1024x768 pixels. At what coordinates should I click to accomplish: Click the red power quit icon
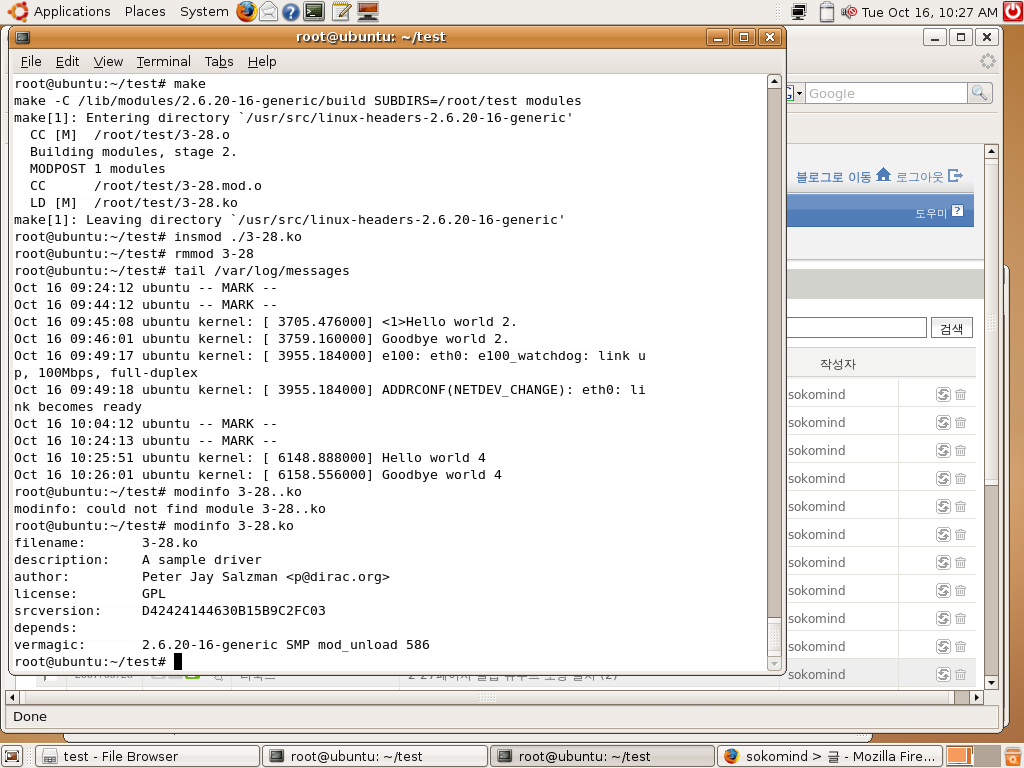tap(1013, 11)
